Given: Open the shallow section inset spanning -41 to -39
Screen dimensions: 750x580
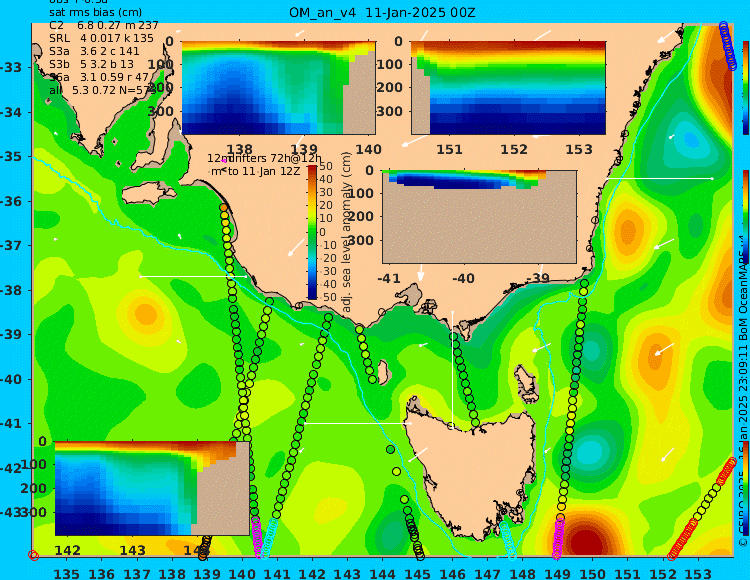Looking at the screenshot, I should point(479,217).
